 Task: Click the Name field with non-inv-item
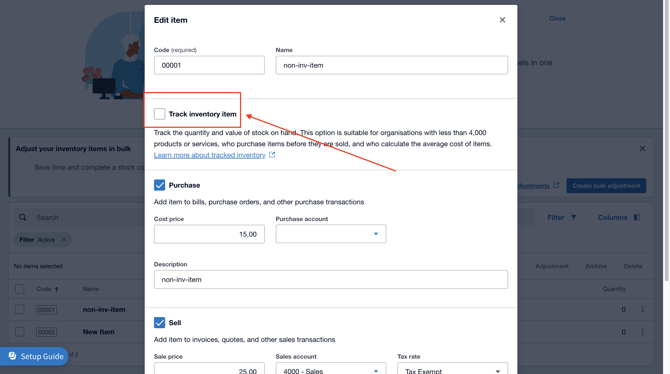click(391, 65)
